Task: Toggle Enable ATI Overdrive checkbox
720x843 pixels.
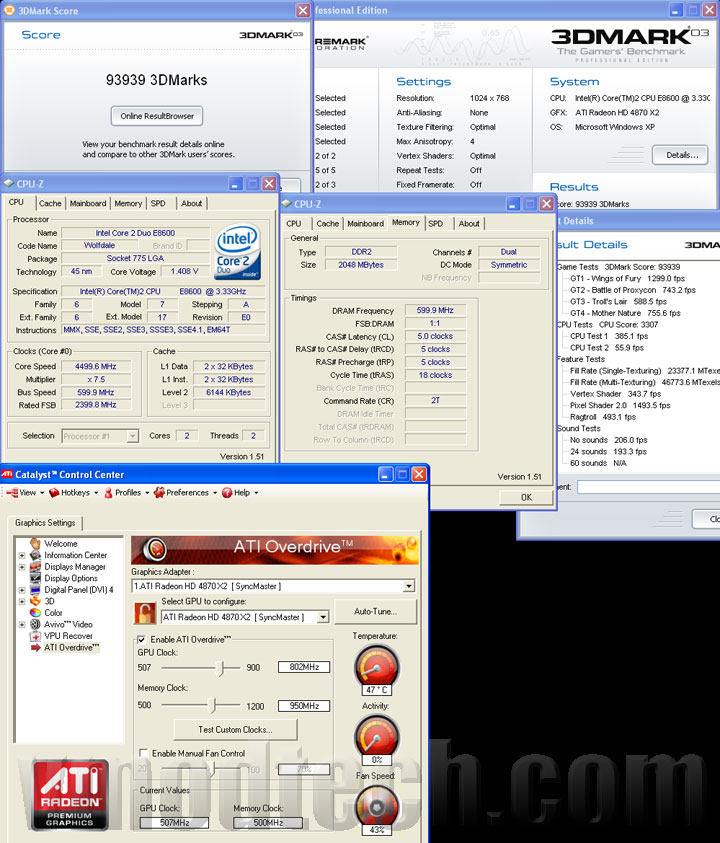Action: click(x=142, y=639)
